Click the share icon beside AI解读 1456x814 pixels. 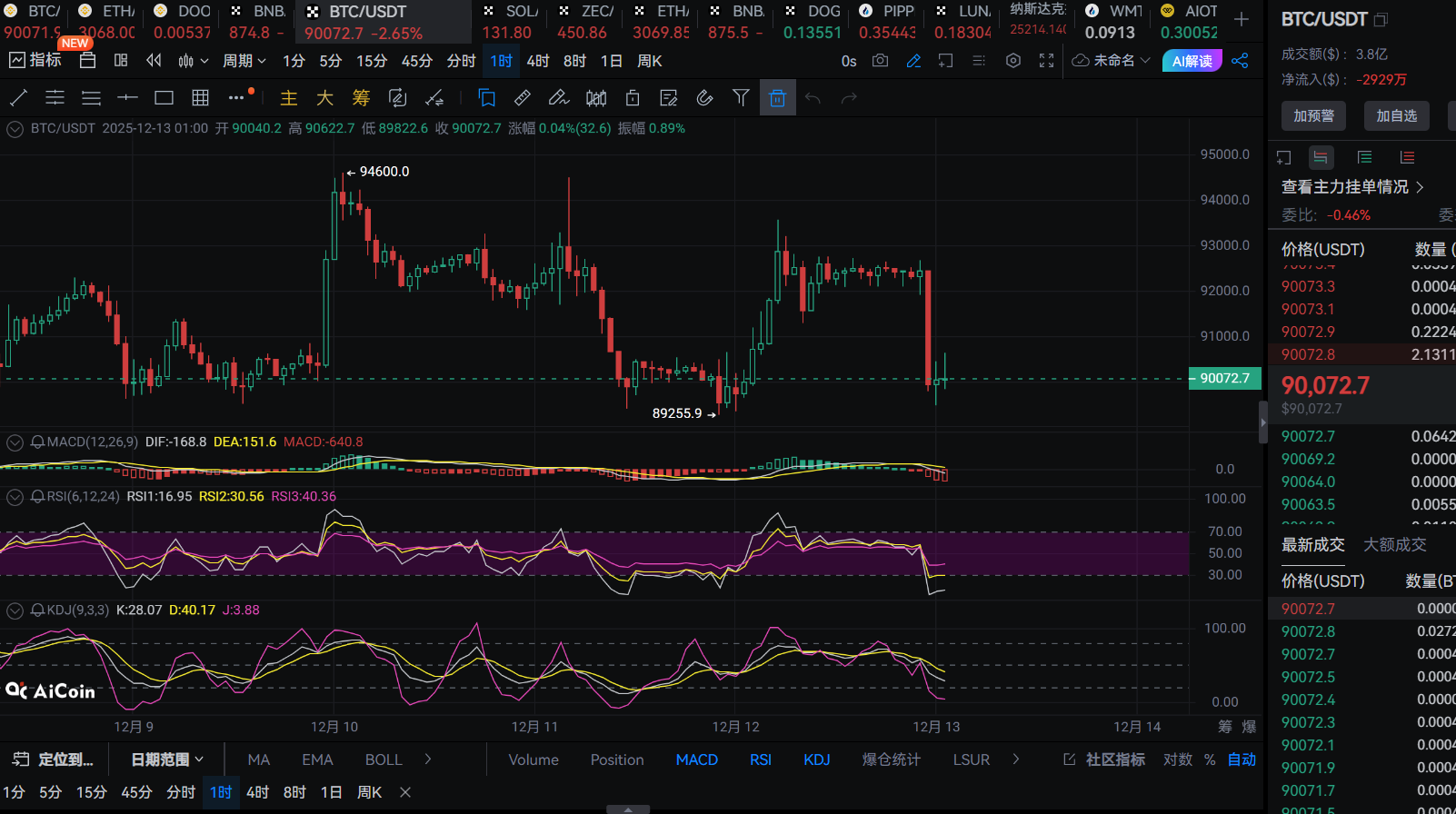[1240, 61]
